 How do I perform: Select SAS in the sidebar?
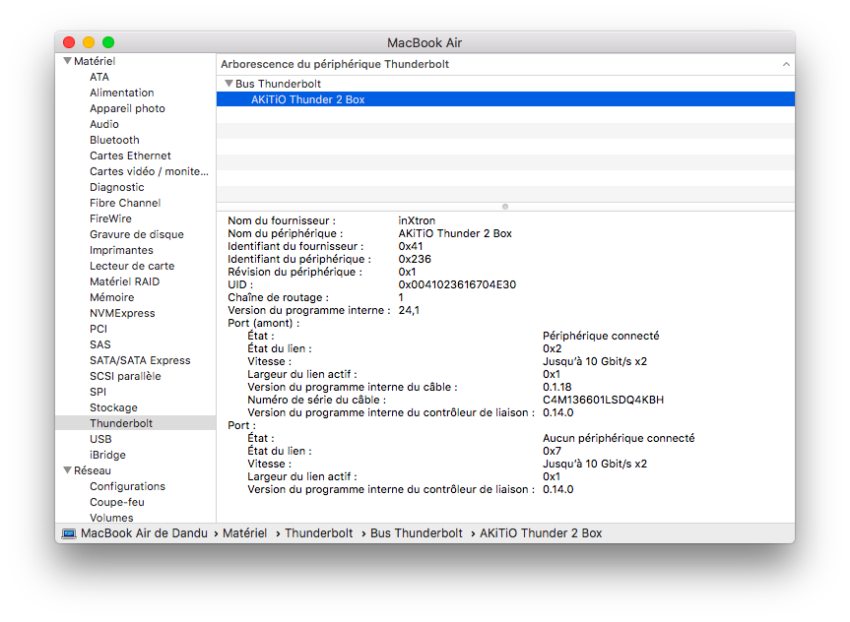[100, 344]
